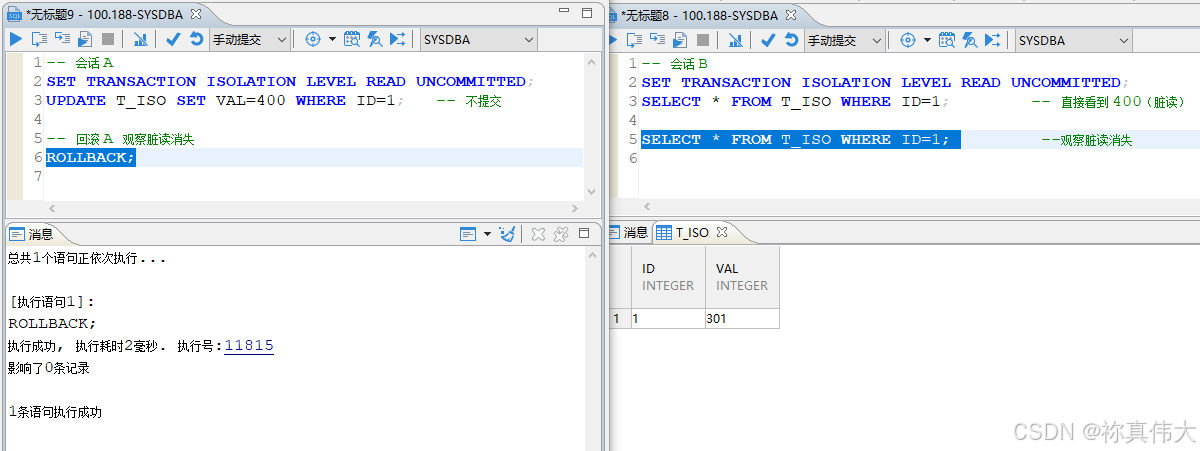Click the find/replace icon in 无标题8 toolbar
The height and width of the screenshot is (451, 1200).
970,40
